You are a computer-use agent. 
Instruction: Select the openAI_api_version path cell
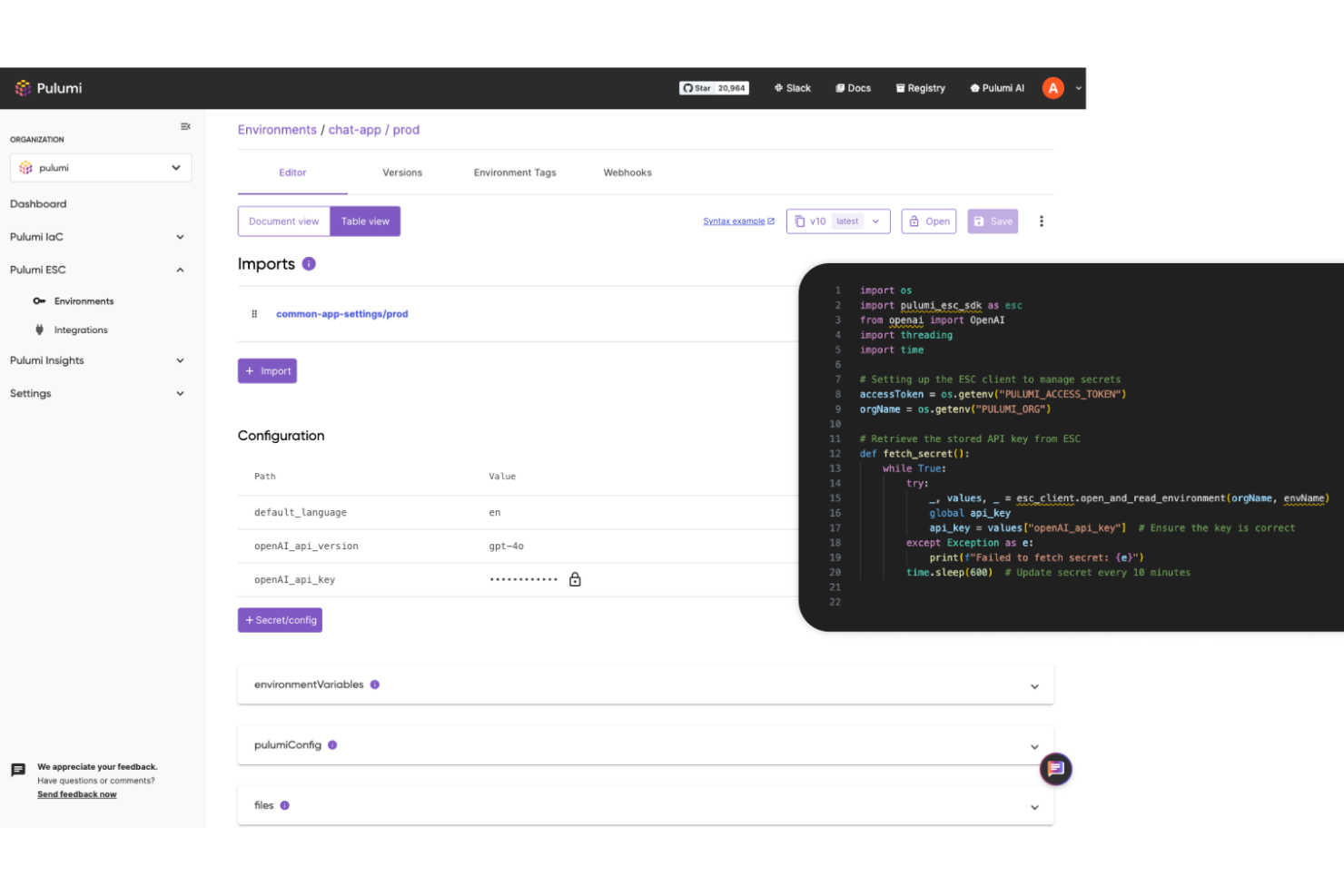(306, 546)
